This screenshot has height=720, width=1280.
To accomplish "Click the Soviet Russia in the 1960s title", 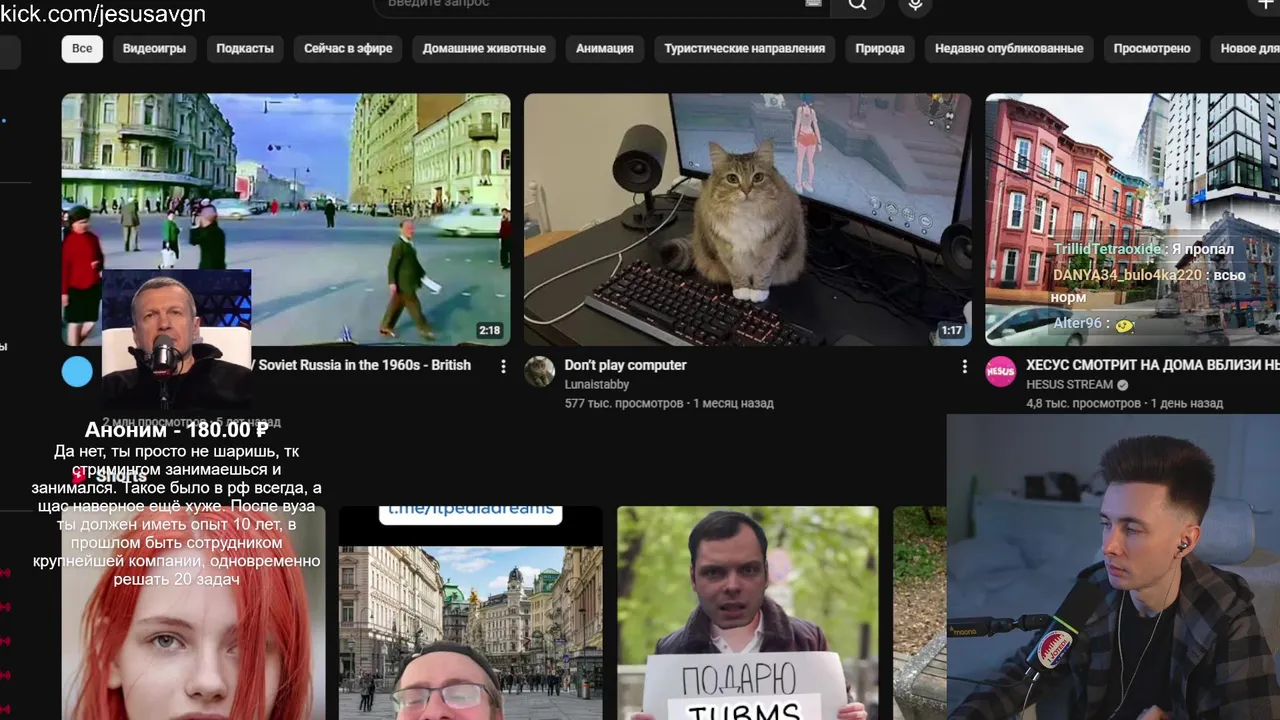I will click(363, 365).
